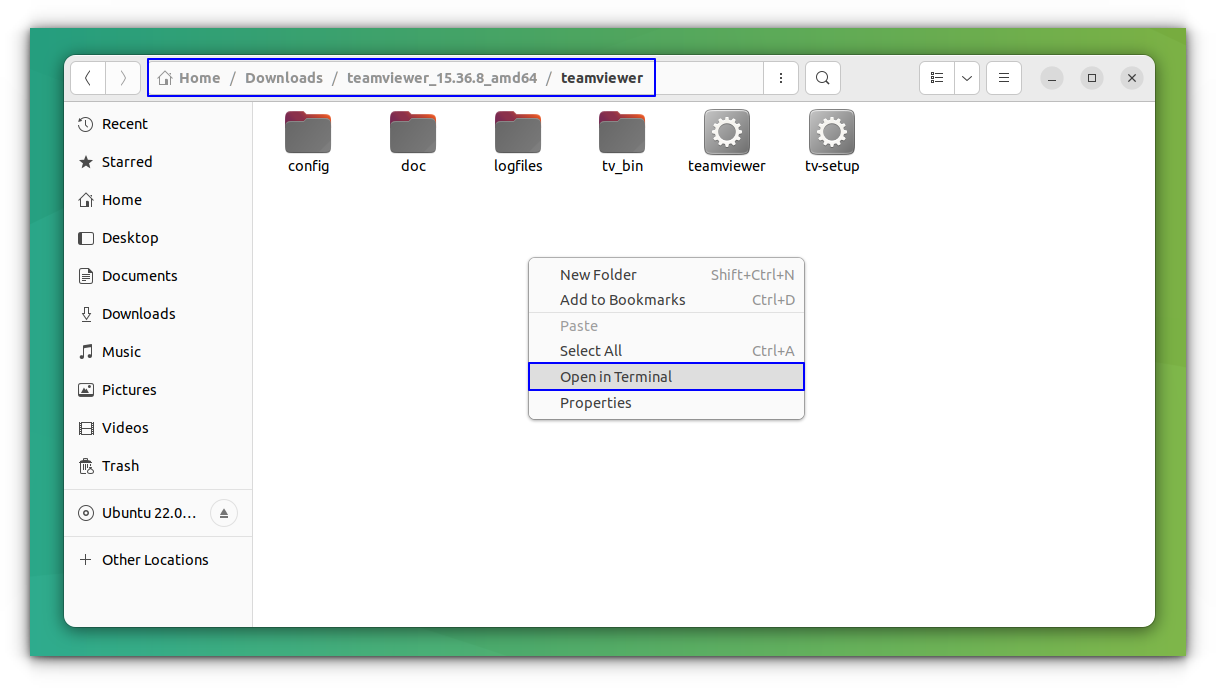The height and width of the screenshot is (688, 1216).
Task: Choose Open in Terminal menu entry
Action: pos(666,377)
